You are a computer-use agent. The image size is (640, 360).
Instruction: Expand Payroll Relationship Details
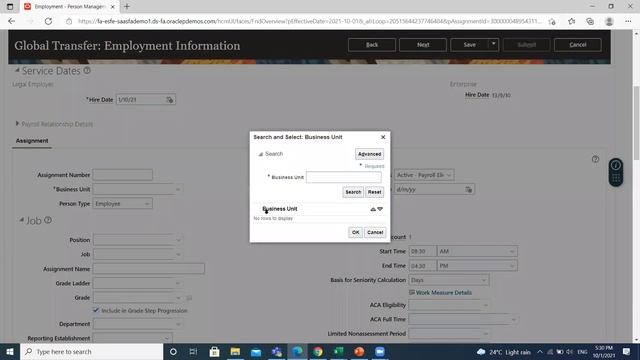click(x=17, y=124)
